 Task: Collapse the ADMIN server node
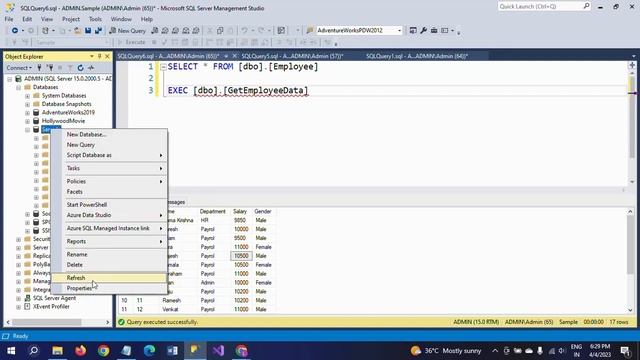pos(9,79)
